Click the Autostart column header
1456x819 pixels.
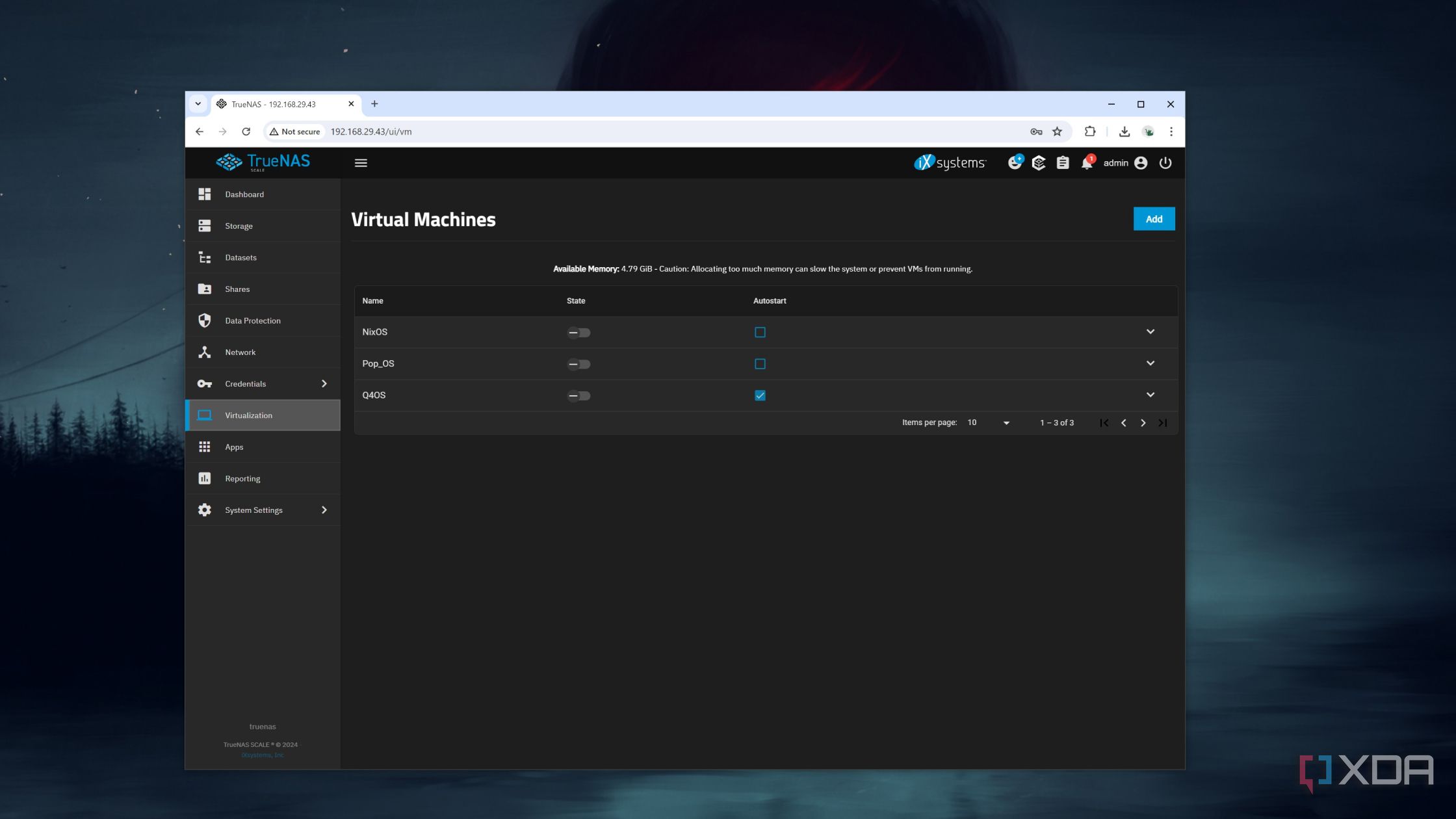pos(770,301)
